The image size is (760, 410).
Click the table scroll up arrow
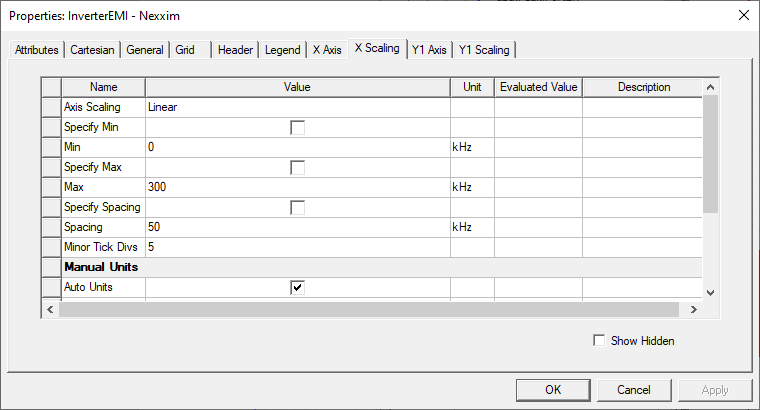coord(711,87)
